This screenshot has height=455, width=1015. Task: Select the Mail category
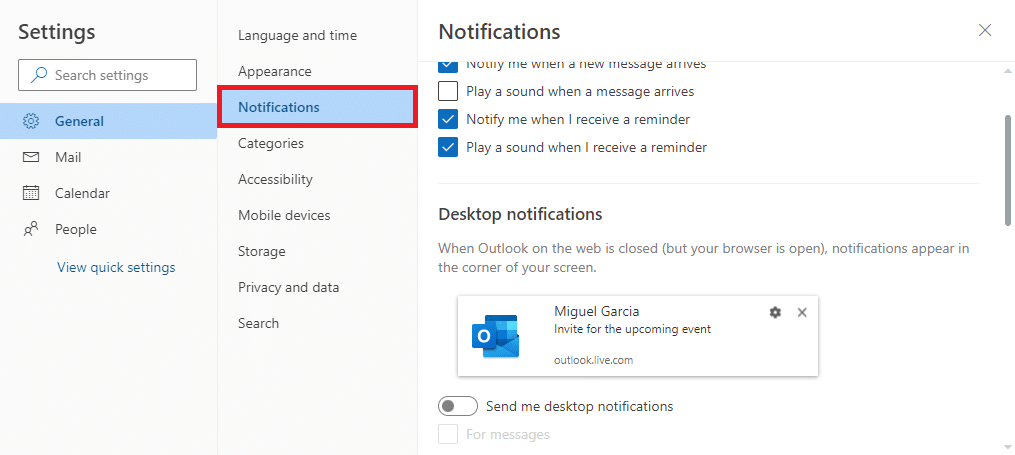pos(108,157)
